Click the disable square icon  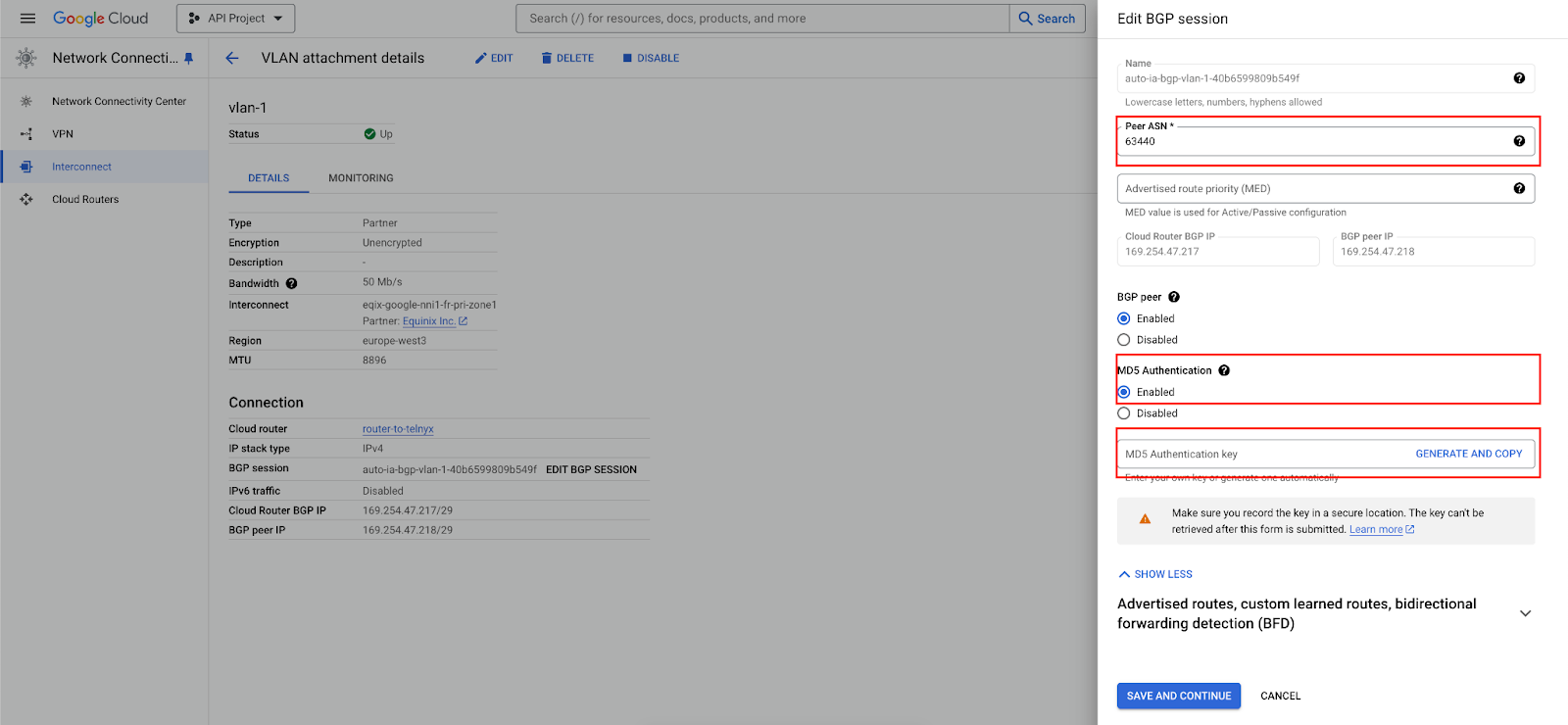click(627, 59)
